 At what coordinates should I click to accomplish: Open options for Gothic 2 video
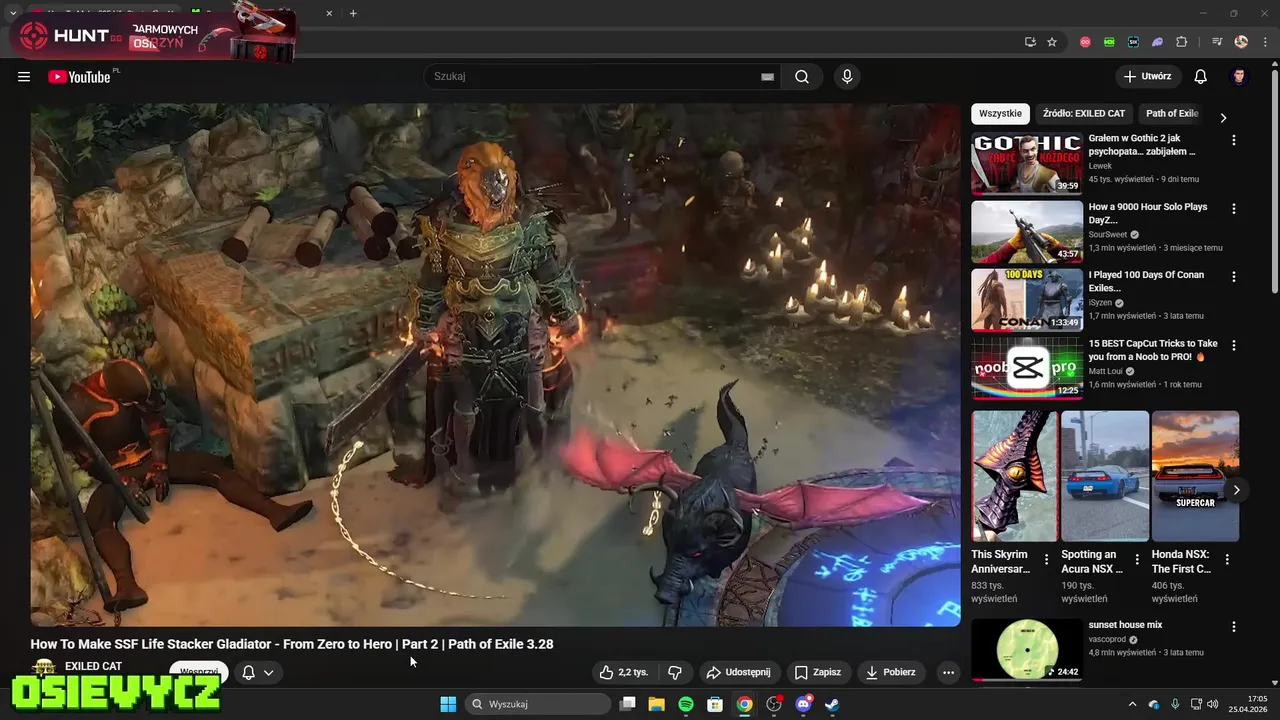click(x=1233, y=140)
